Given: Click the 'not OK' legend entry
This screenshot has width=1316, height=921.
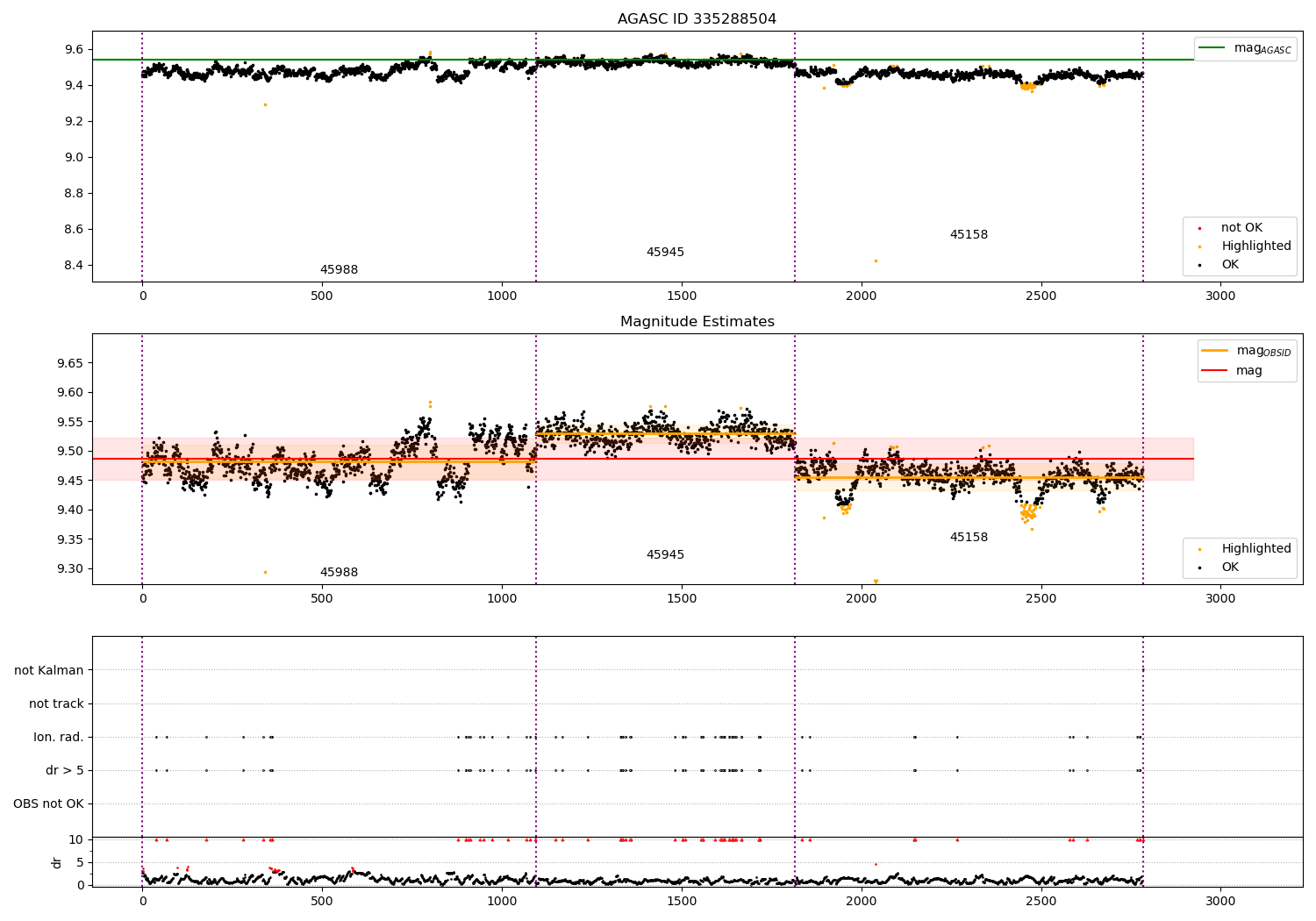Looking at the screenshot, I should pyautogui.click(x=1241, y=228).
